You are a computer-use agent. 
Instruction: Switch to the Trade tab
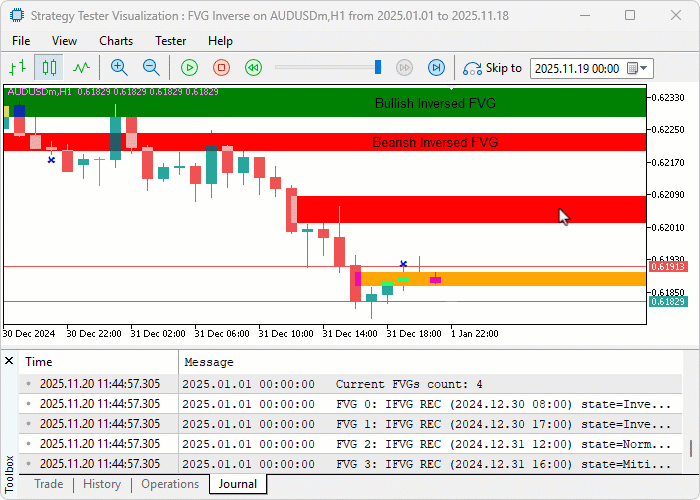point(49,484)
